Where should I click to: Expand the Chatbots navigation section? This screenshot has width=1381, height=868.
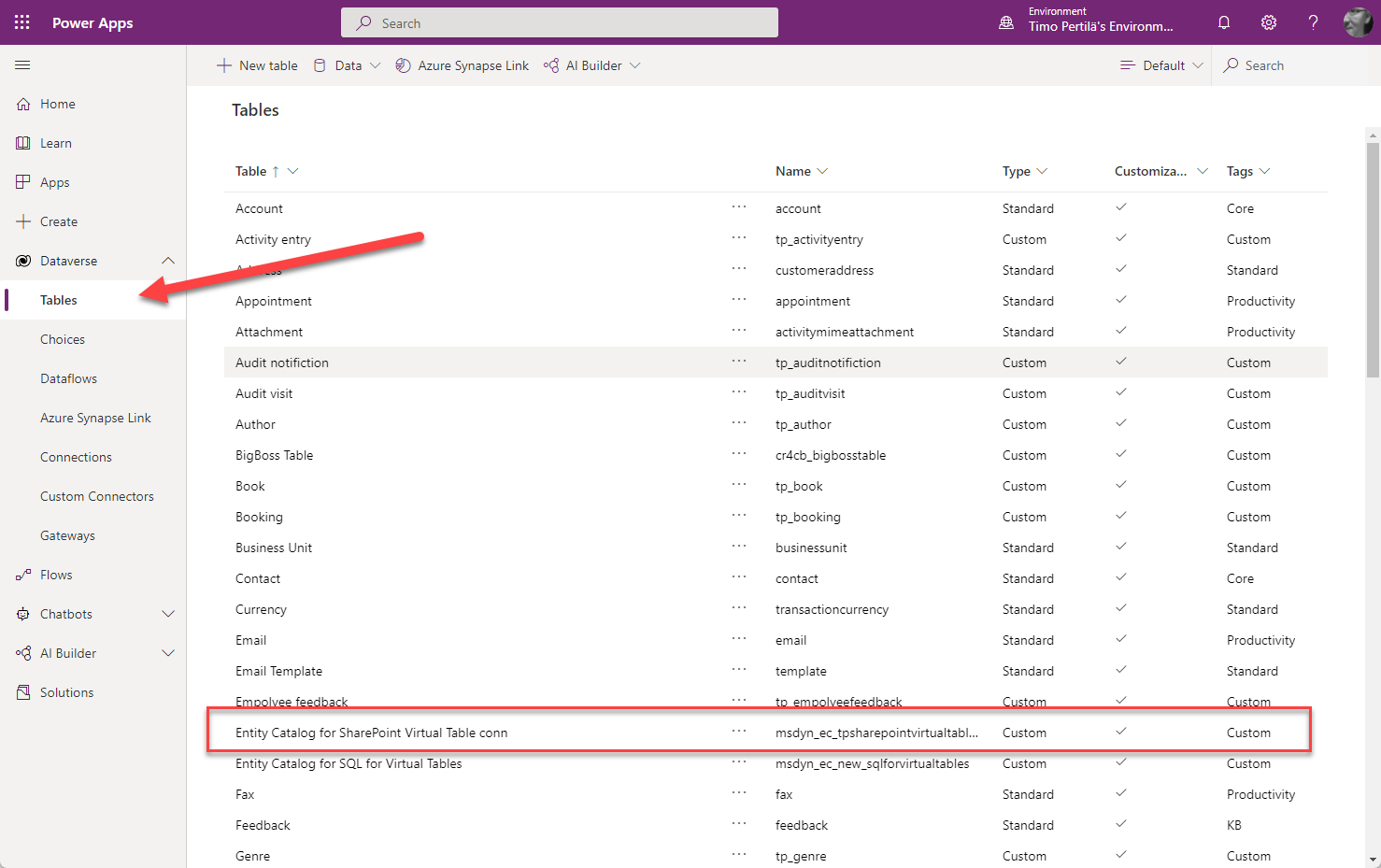pyautogui.click(x=168, y=614)
